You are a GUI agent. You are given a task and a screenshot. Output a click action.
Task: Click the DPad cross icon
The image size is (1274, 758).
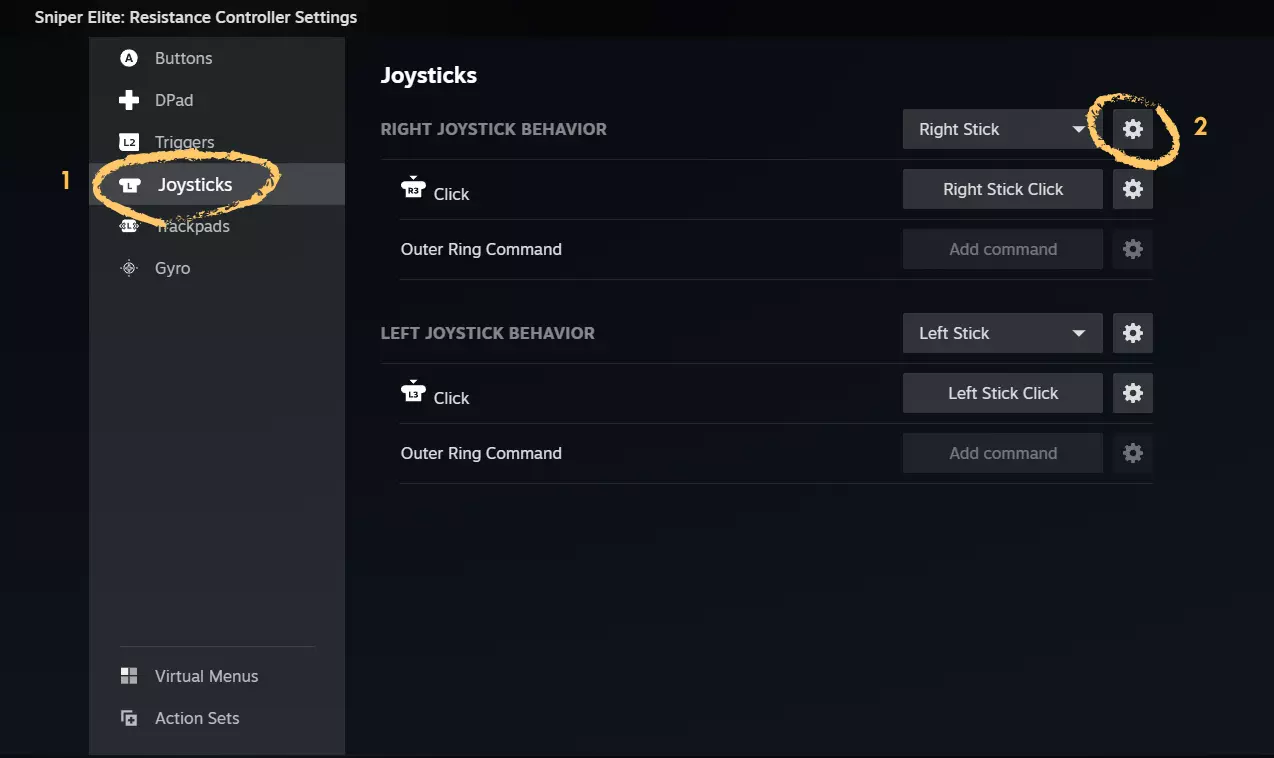tap(128, 100)
